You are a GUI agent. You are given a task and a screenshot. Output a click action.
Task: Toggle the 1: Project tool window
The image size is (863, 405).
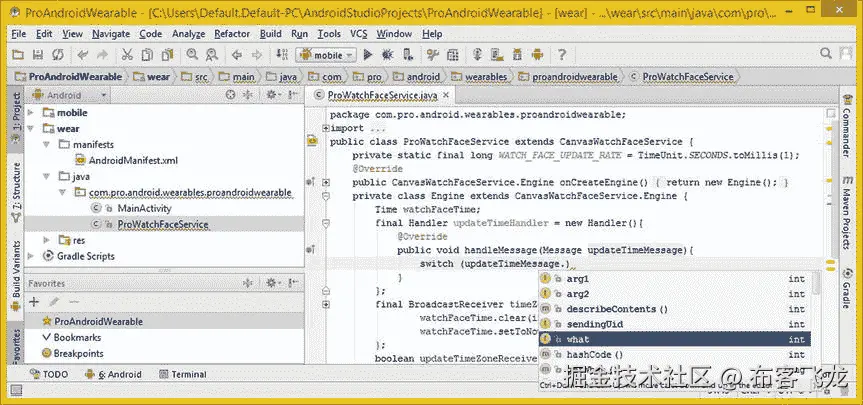[15, 119]
